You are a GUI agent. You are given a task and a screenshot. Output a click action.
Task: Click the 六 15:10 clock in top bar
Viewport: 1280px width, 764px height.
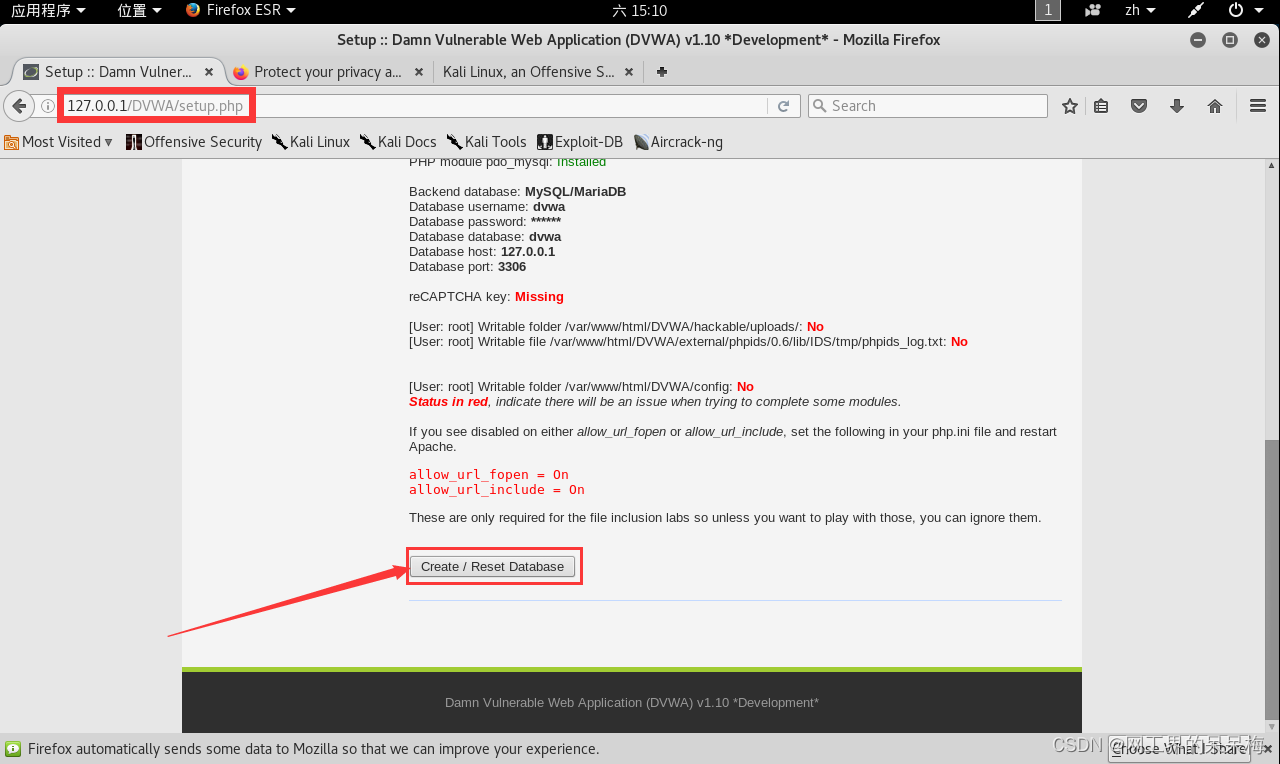tap(640, 10)
